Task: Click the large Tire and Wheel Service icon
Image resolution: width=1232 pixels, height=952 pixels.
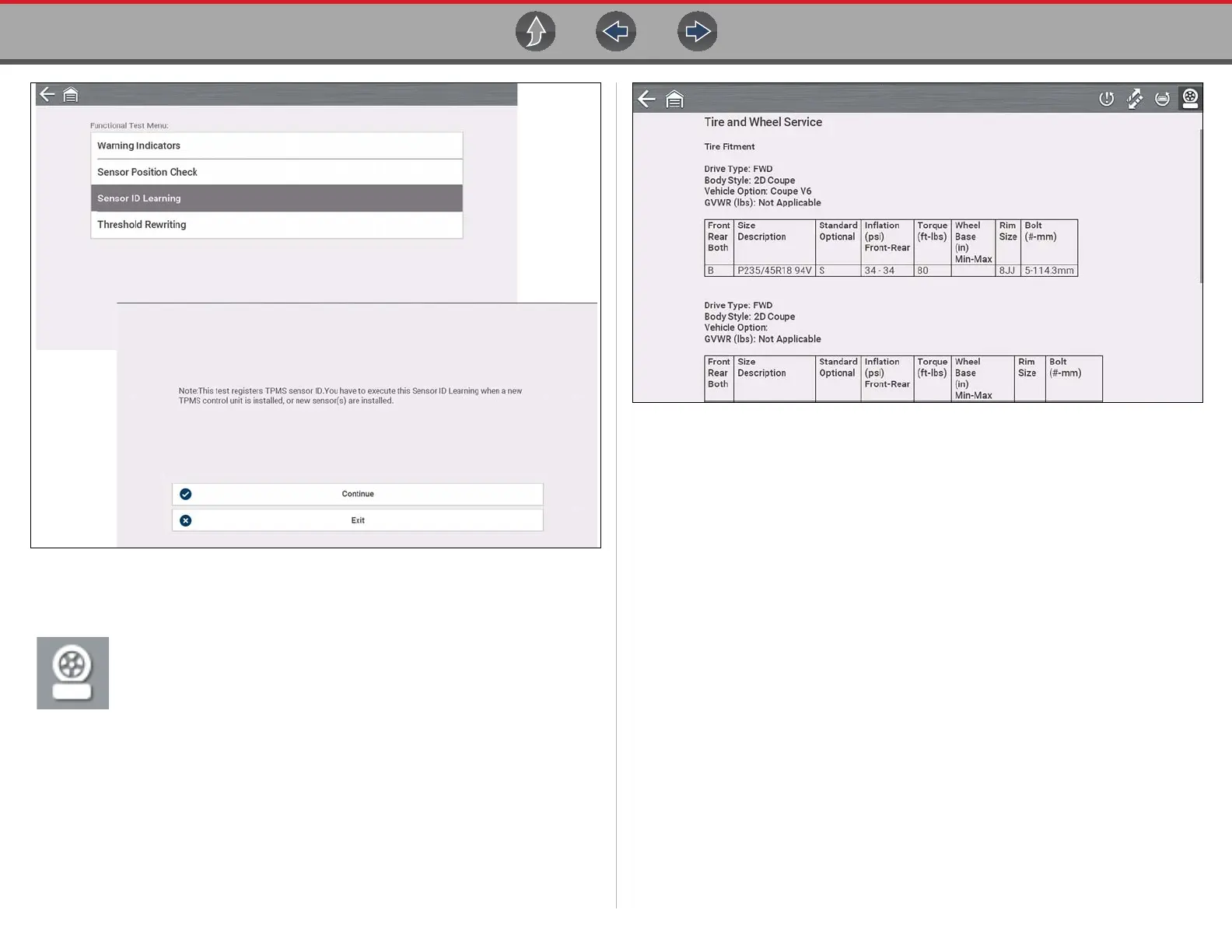Action: pyautogui.click(x=73, y=673)
